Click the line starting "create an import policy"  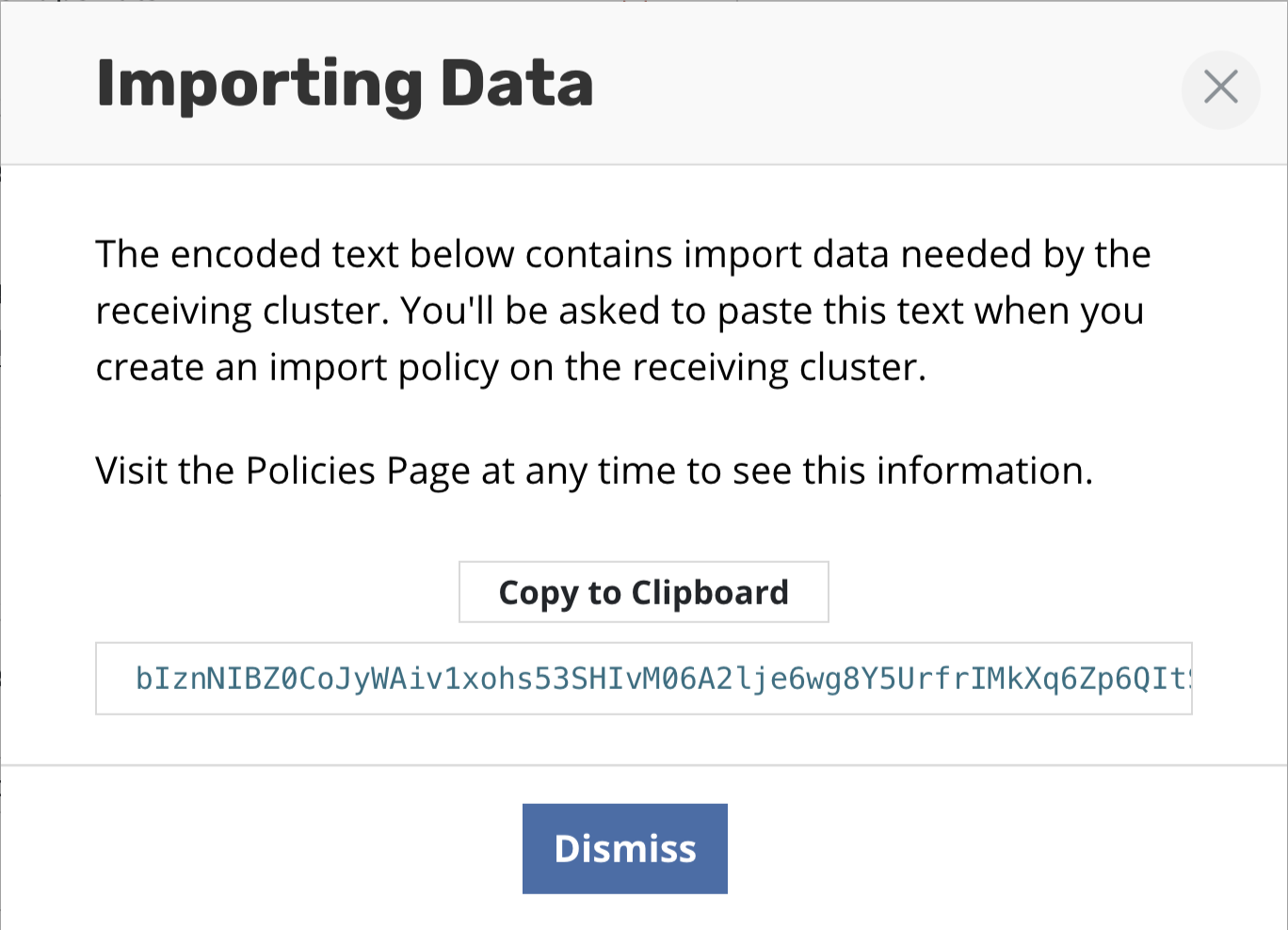(x=510, y=368)
